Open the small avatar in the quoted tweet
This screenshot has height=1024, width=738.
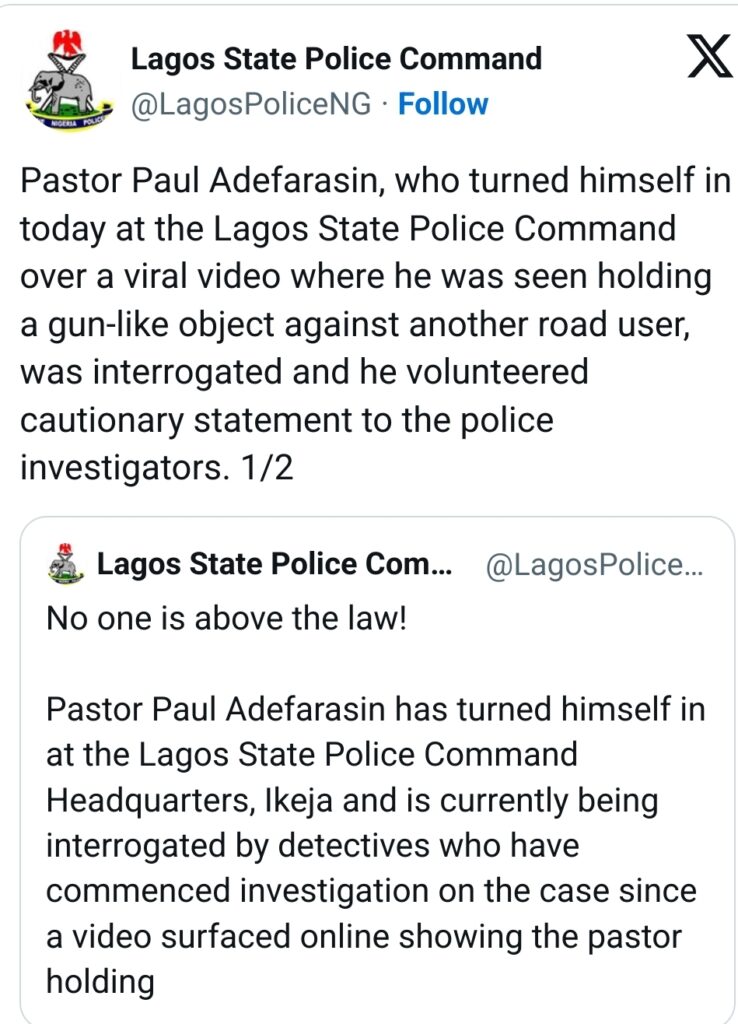click(x=66, y=564)
